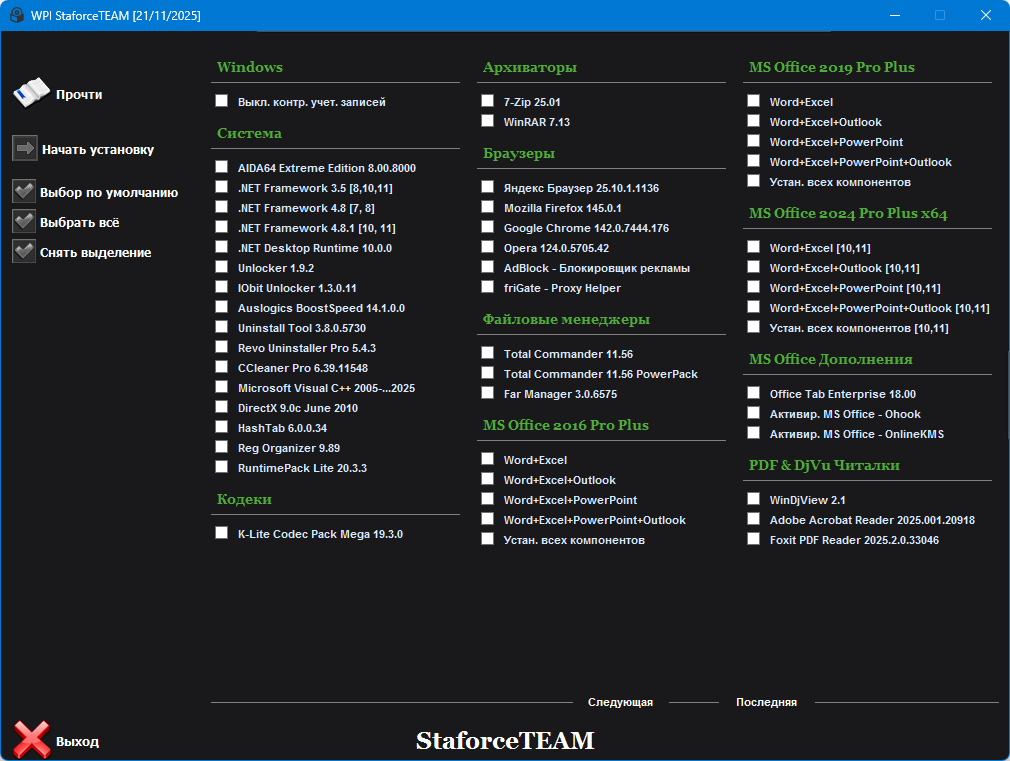Check the AIDA64 Extreme Edition 8.00.8000 box
Viewport: 1010px width, 761px height.
[x=222, y=167]
